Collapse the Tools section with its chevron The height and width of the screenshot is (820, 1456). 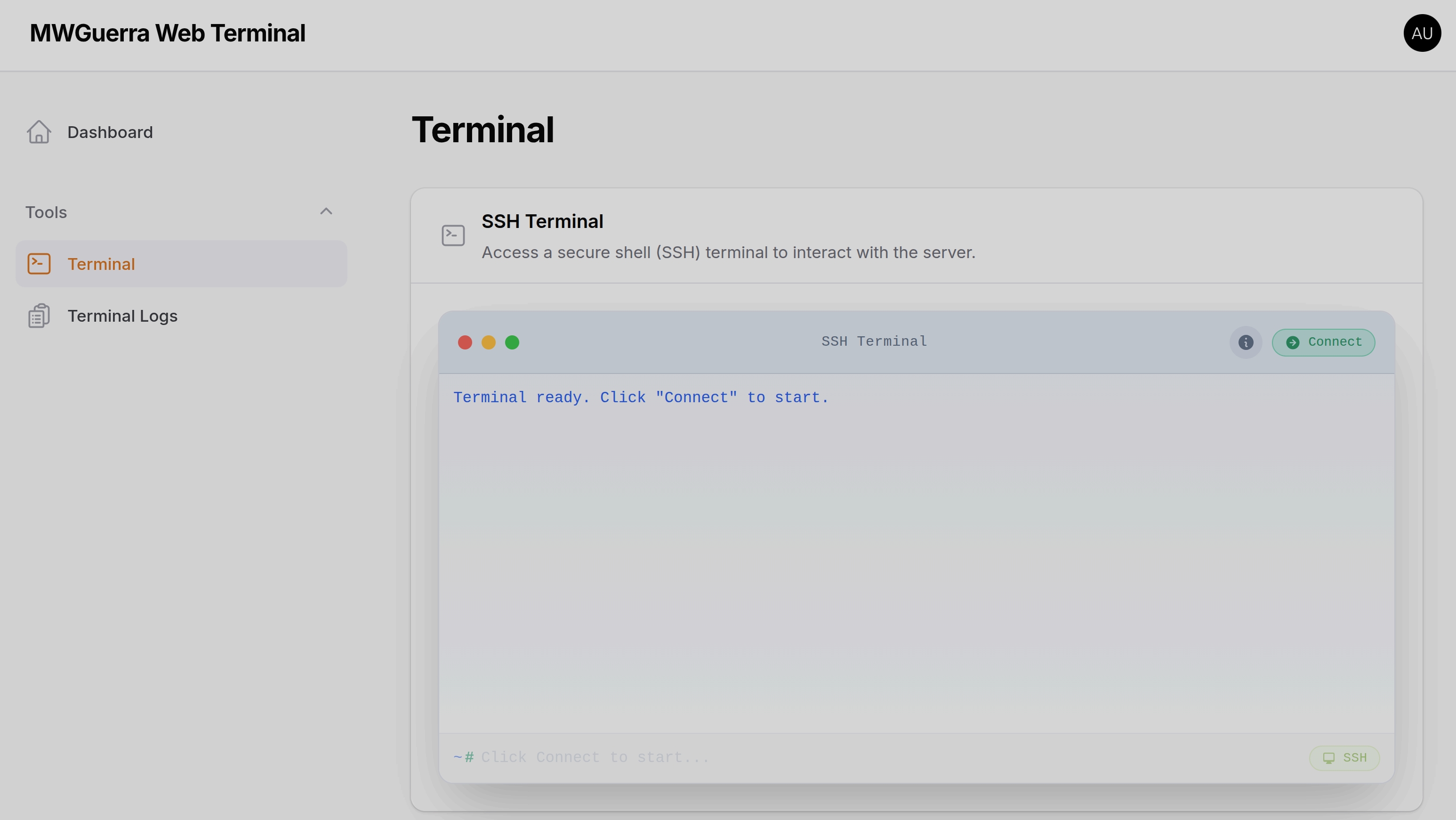click(x=326, y=211)
